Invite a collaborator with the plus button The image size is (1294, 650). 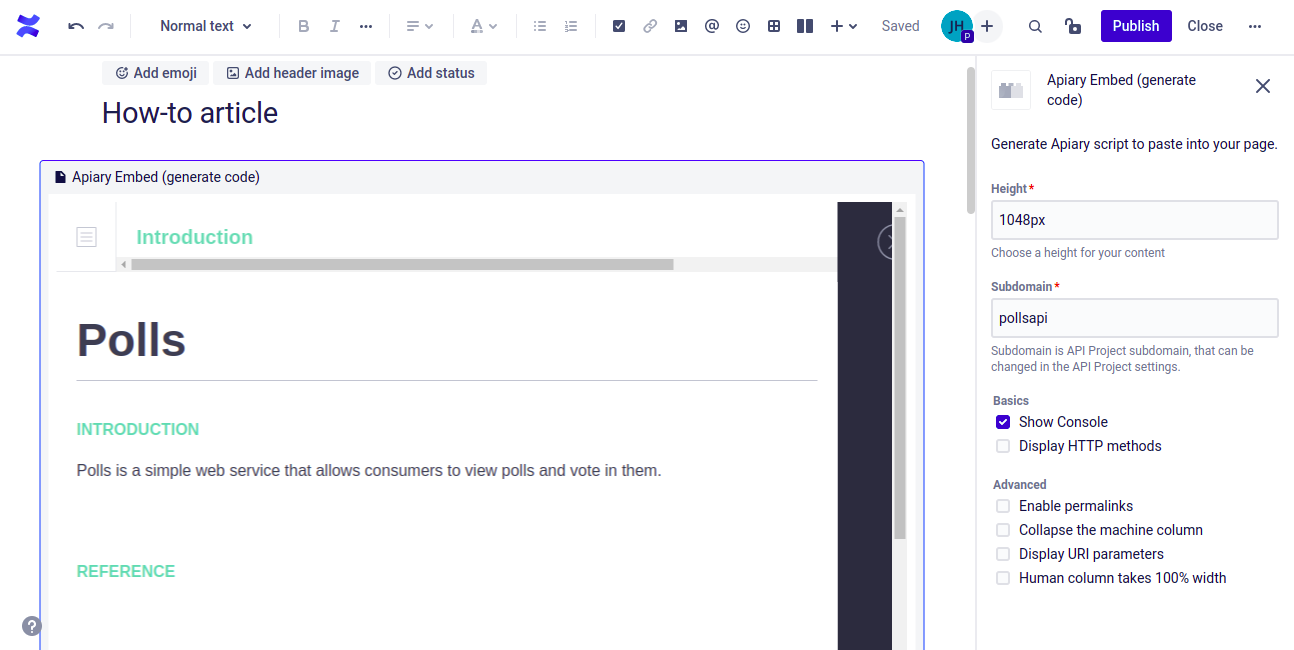(x=987, y=27)
